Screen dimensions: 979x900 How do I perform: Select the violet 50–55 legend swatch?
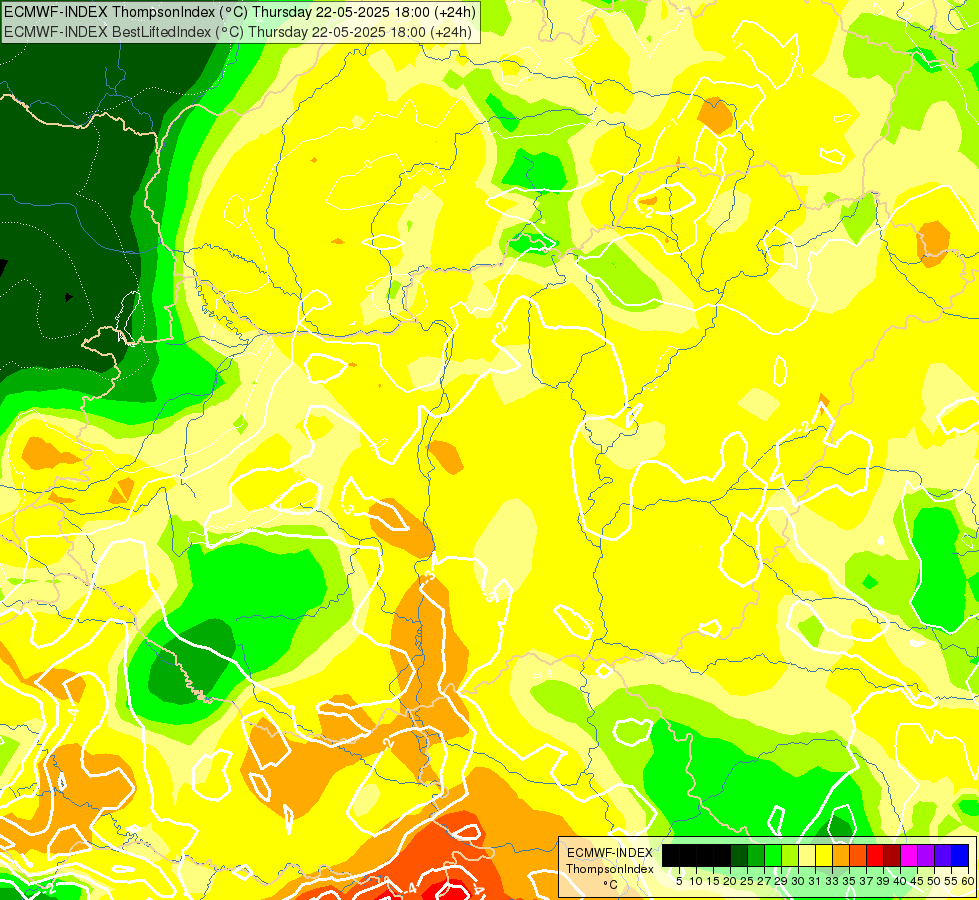pos(943,855)
